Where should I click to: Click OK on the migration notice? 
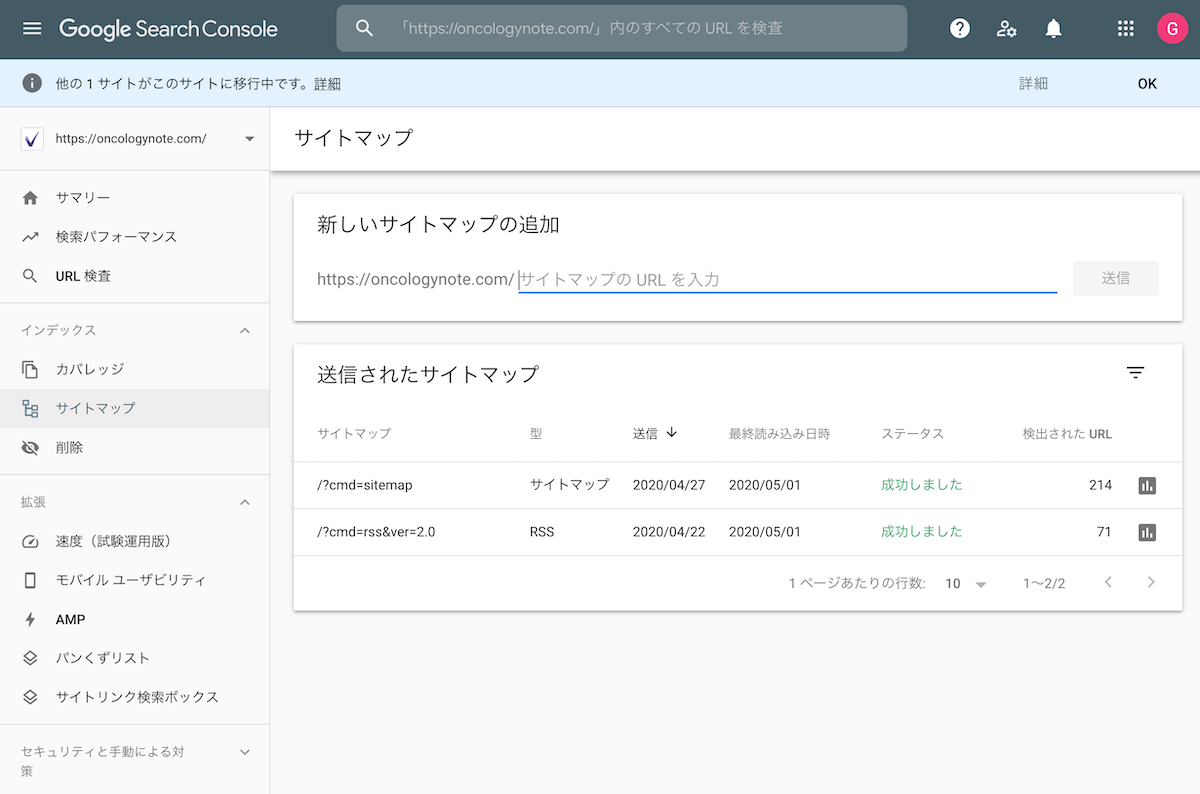pyautogui.click(x=1147, y=84)
